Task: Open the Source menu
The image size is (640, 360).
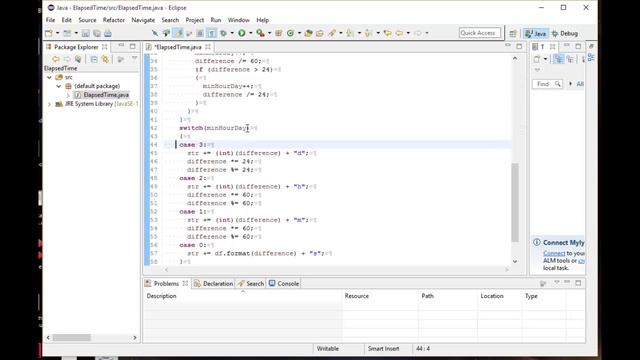Action: (87, 20)
